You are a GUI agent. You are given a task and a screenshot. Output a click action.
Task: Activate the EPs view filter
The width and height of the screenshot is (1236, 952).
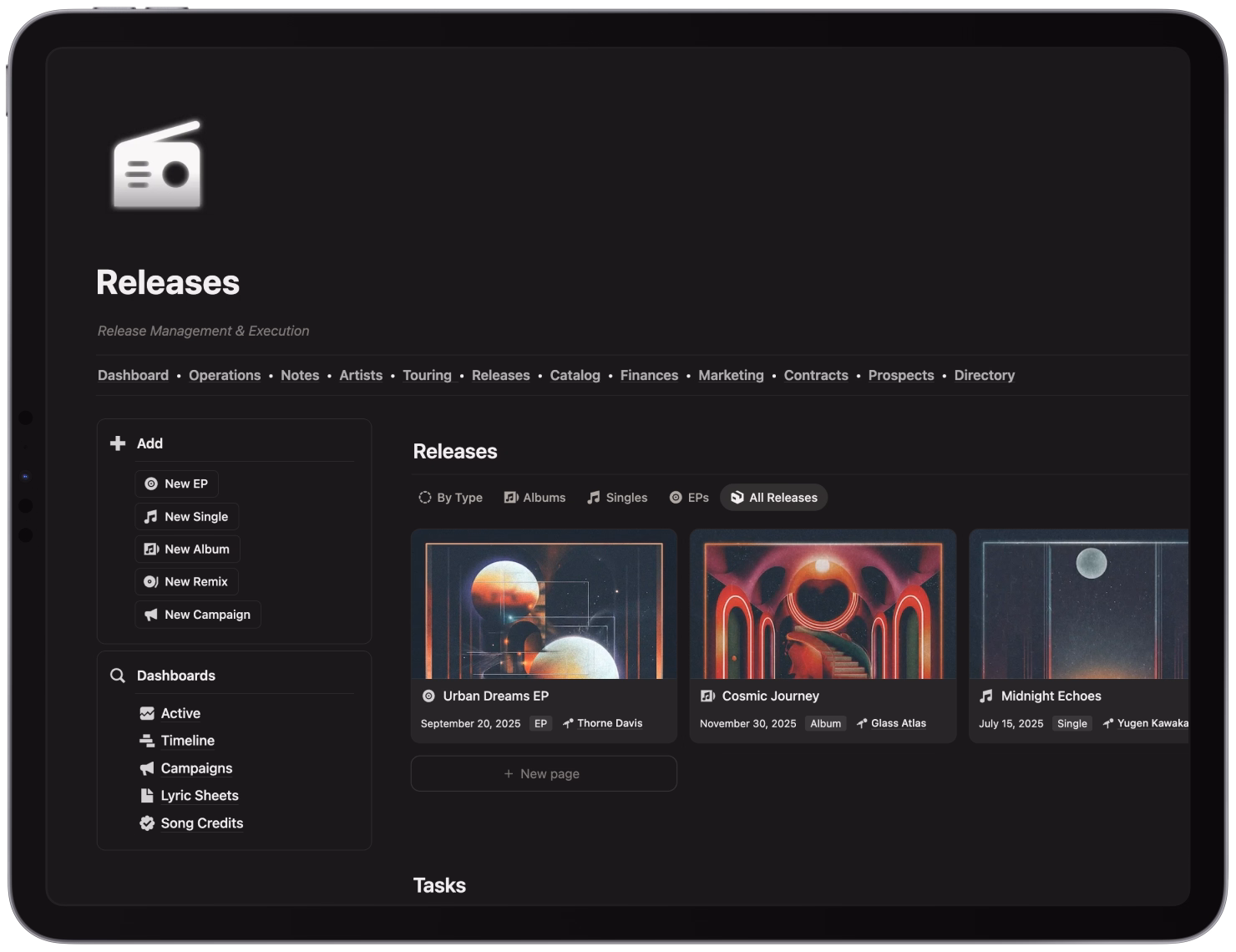[688, 497]
